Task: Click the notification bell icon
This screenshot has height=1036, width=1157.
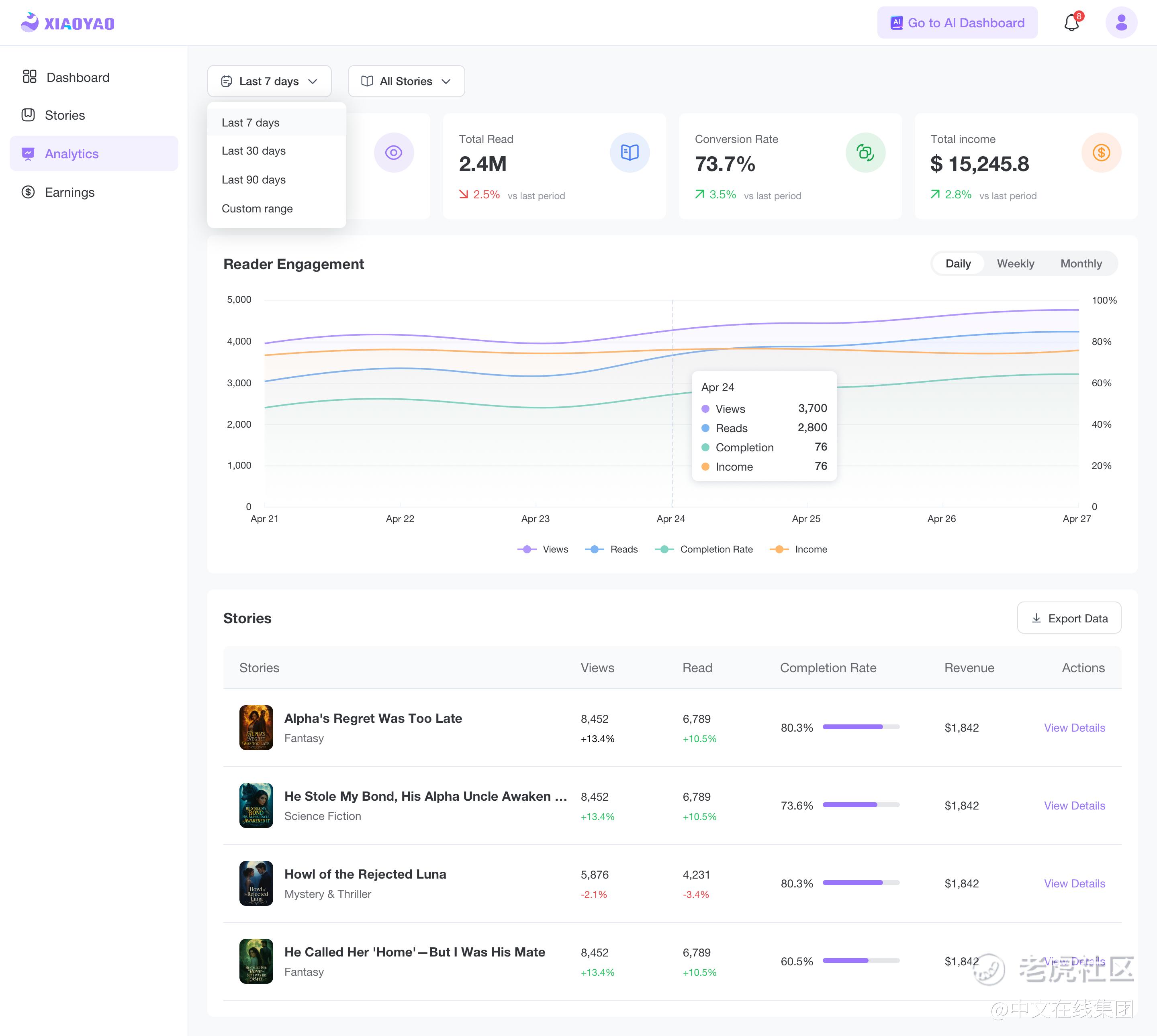Action: [x=1071, y=23]
